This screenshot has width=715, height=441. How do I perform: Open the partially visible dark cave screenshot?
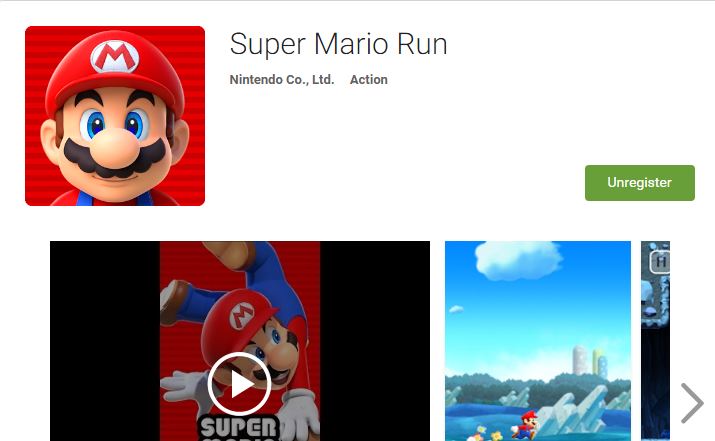(x=655, y=341)
